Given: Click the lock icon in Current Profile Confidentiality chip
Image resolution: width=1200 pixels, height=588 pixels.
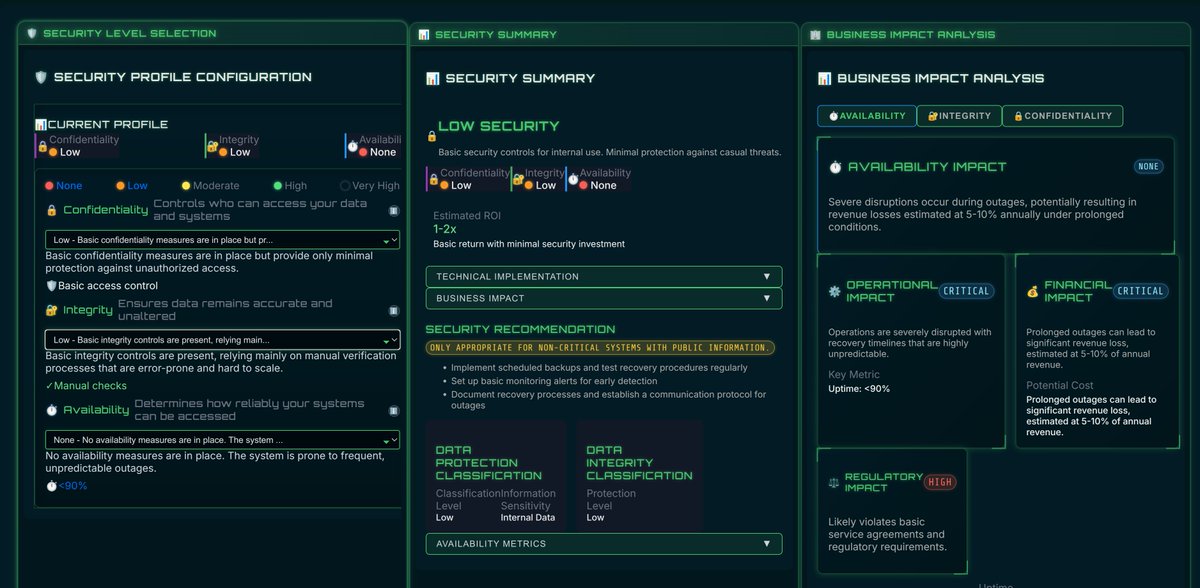Looking at the screenshot, I should tap(43, 146).
